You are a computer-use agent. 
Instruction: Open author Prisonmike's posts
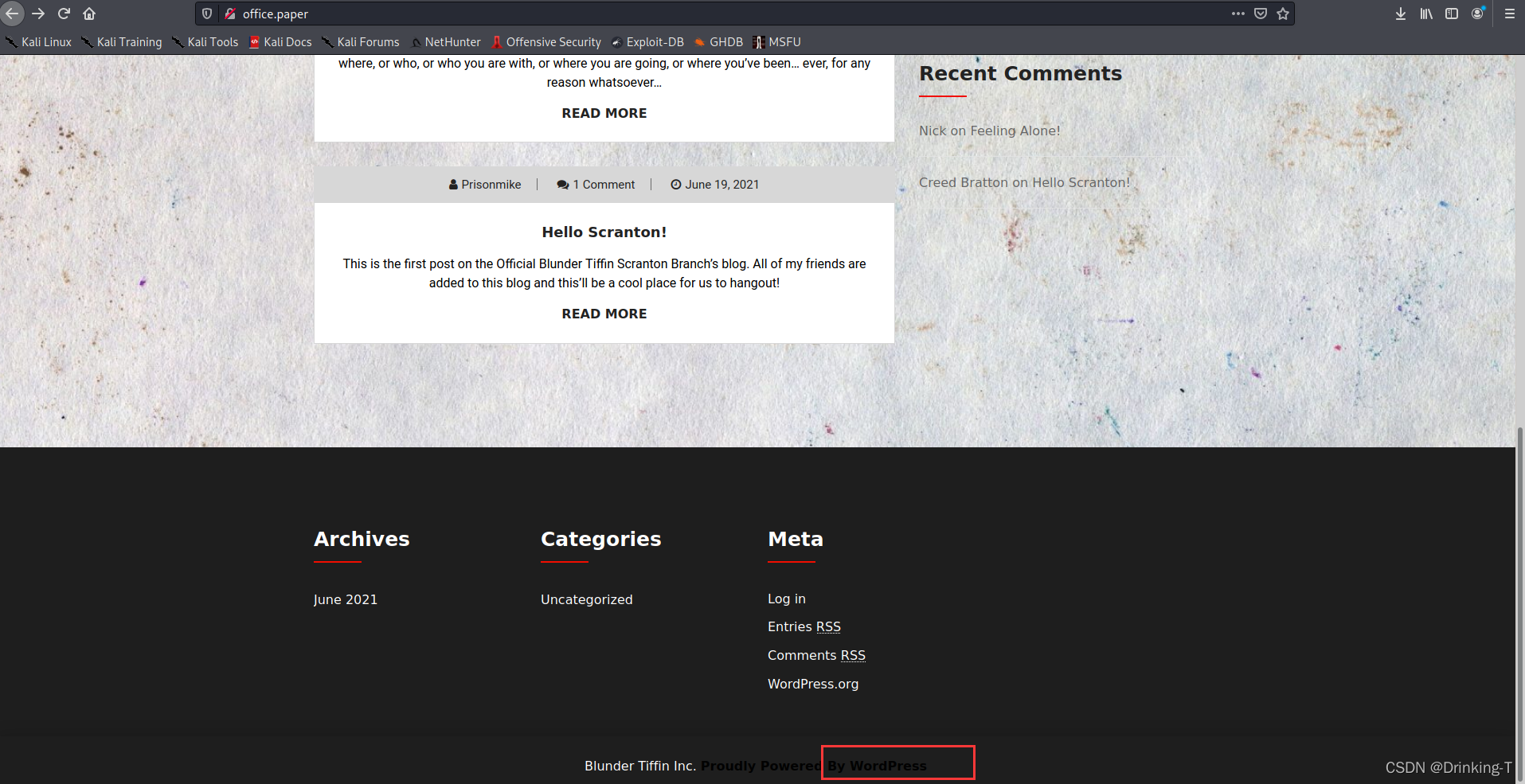point(485,185)
